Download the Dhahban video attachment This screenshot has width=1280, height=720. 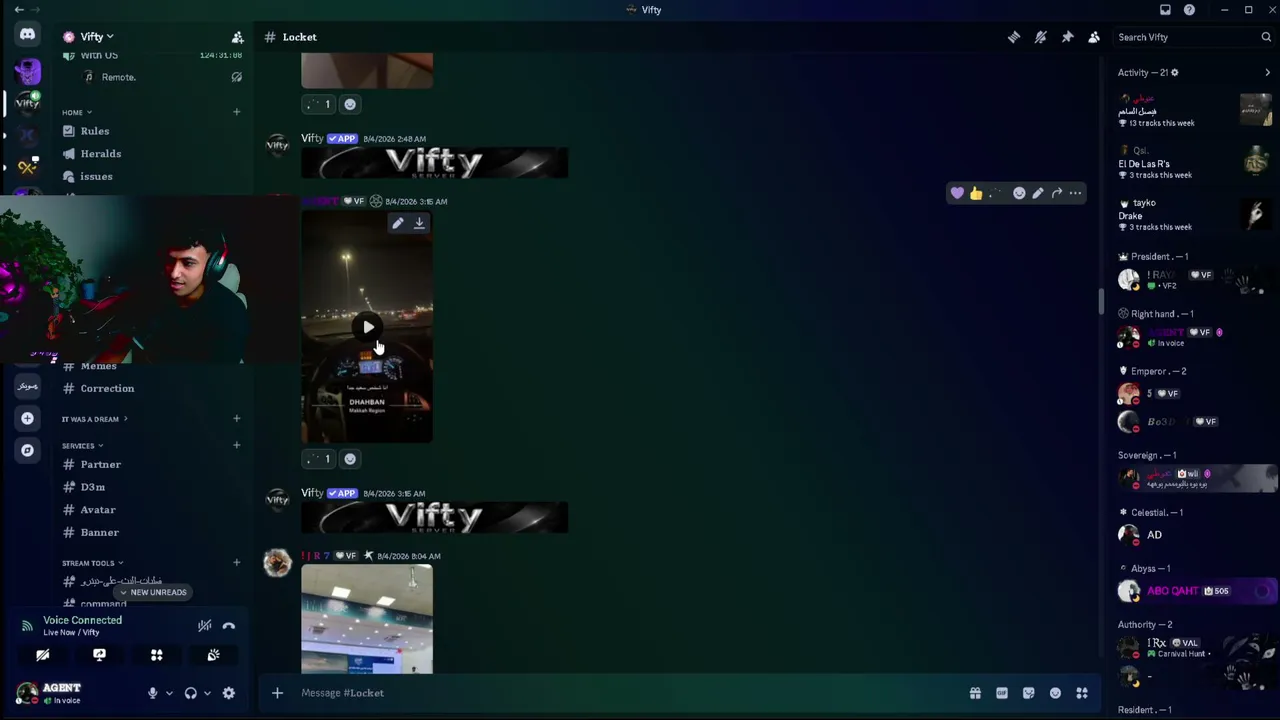click(419, 224)
